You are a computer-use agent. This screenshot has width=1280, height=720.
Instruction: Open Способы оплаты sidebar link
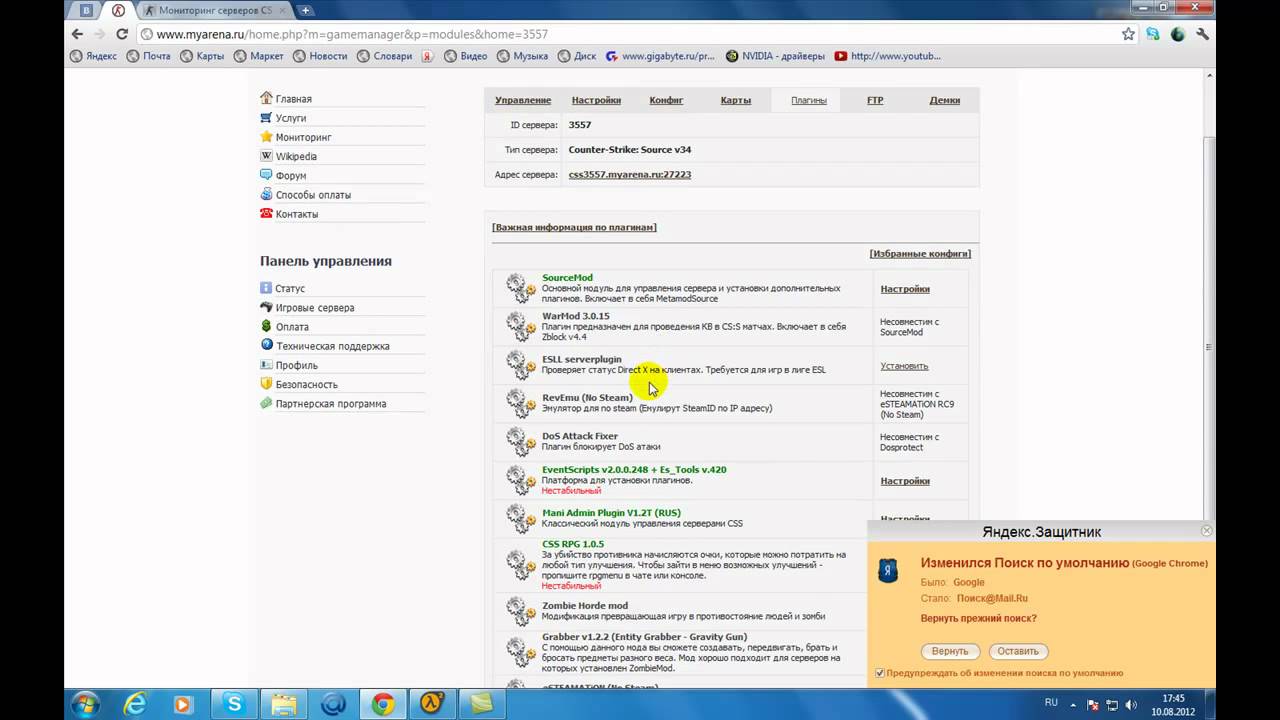313,195
